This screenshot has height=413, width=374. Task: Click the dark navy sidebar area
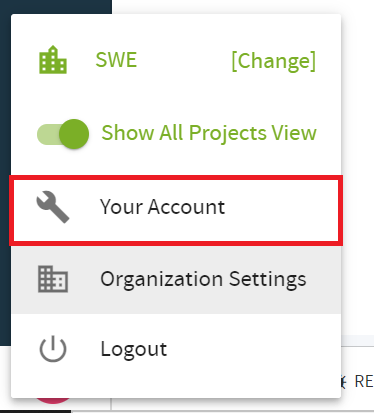click(x=5, y=167)
